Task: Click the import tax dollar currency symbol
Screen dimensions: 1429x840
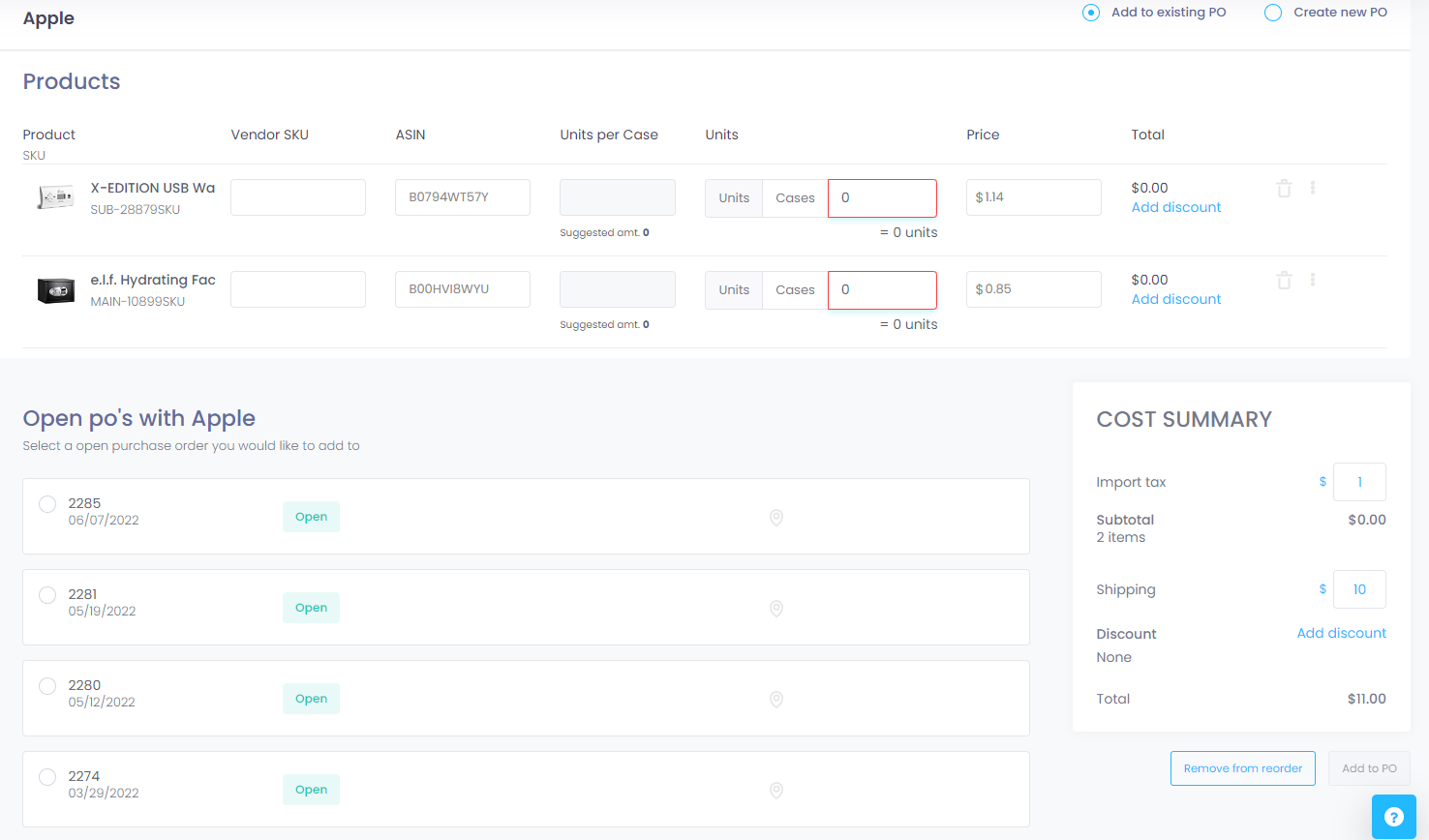Action: (x=1323, y=482)
